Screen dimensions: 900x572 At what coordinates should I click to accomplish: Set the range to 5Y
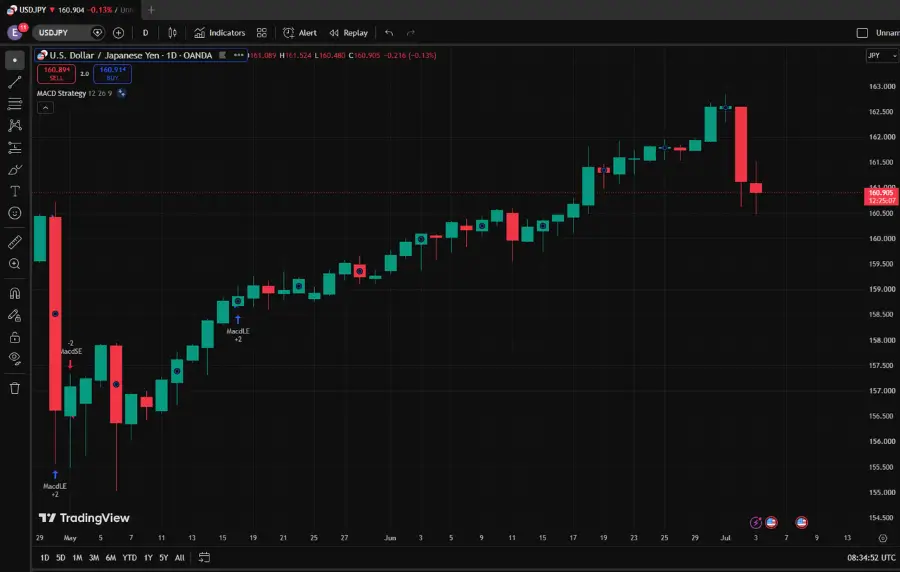[x=164, y=557]
